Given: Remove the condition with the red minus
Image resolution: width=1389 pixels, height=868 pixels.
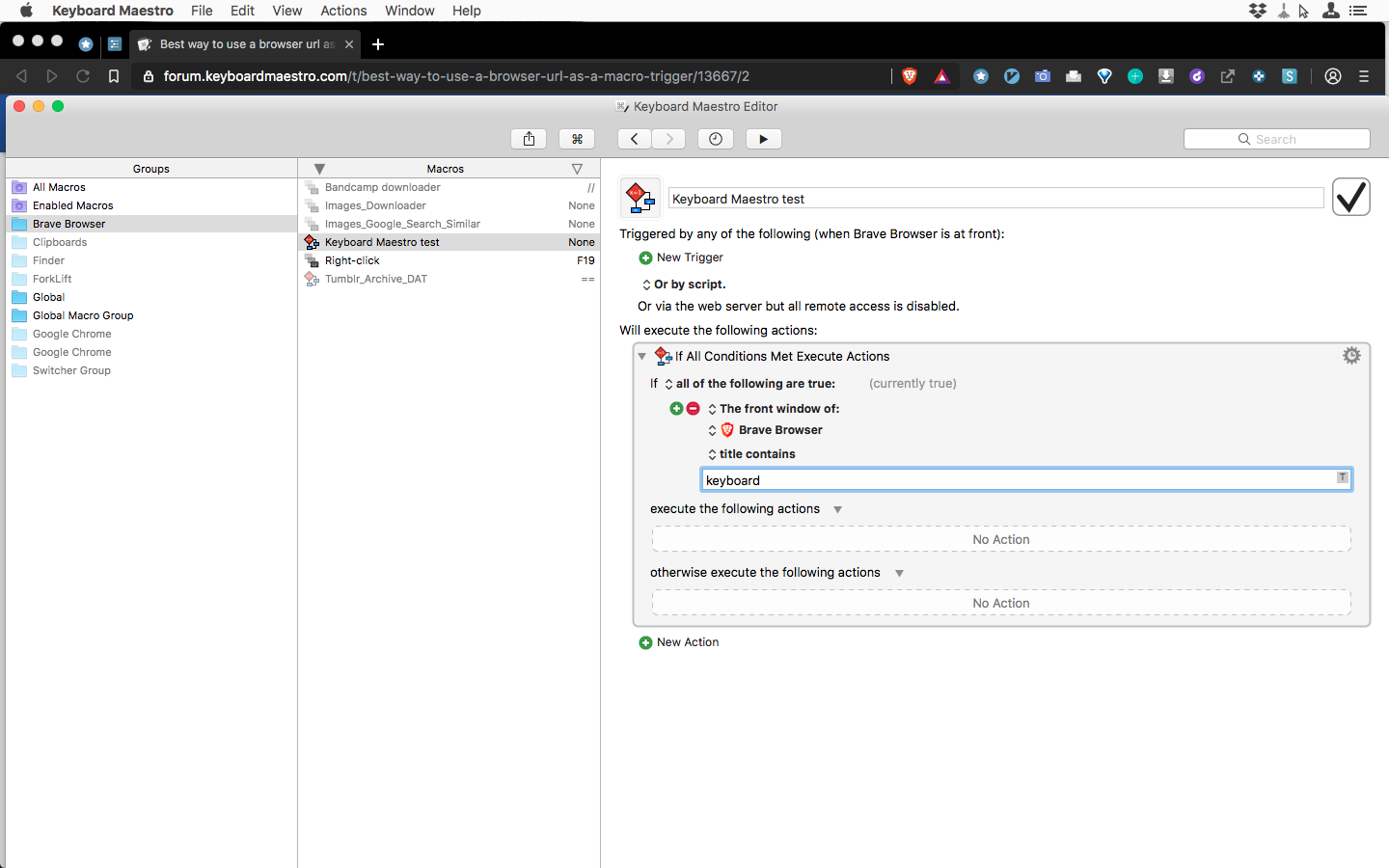Looking at the screenshot, I should pos(693,409).
